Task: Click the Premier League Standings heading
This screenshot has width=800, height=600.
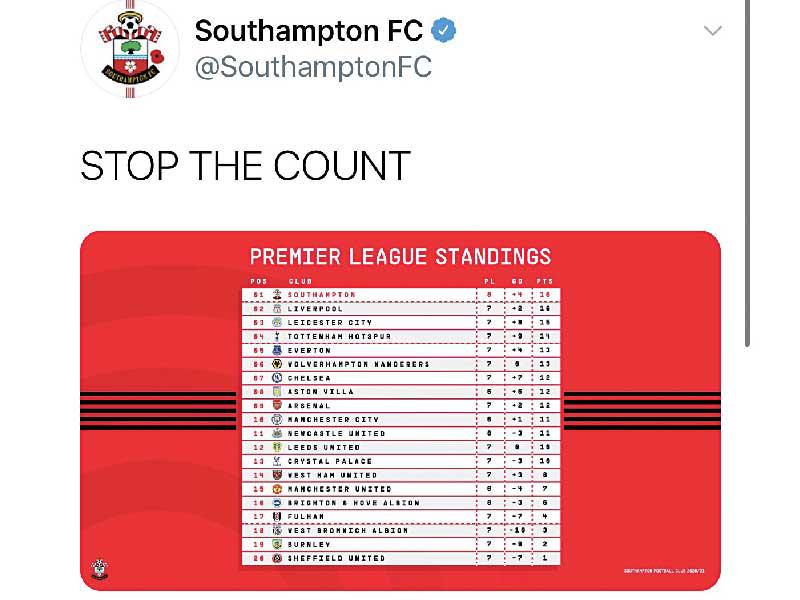Action: point(400,256)
